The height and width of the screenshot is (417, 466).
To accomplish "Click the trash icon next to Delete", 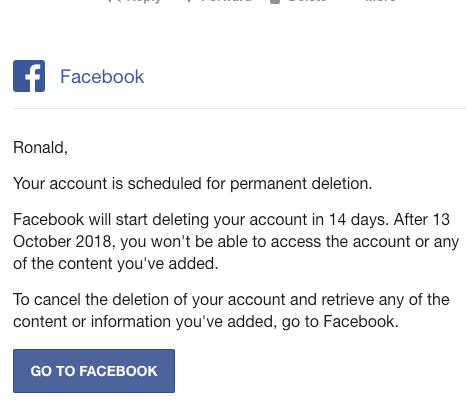I will tap(275, 1).
